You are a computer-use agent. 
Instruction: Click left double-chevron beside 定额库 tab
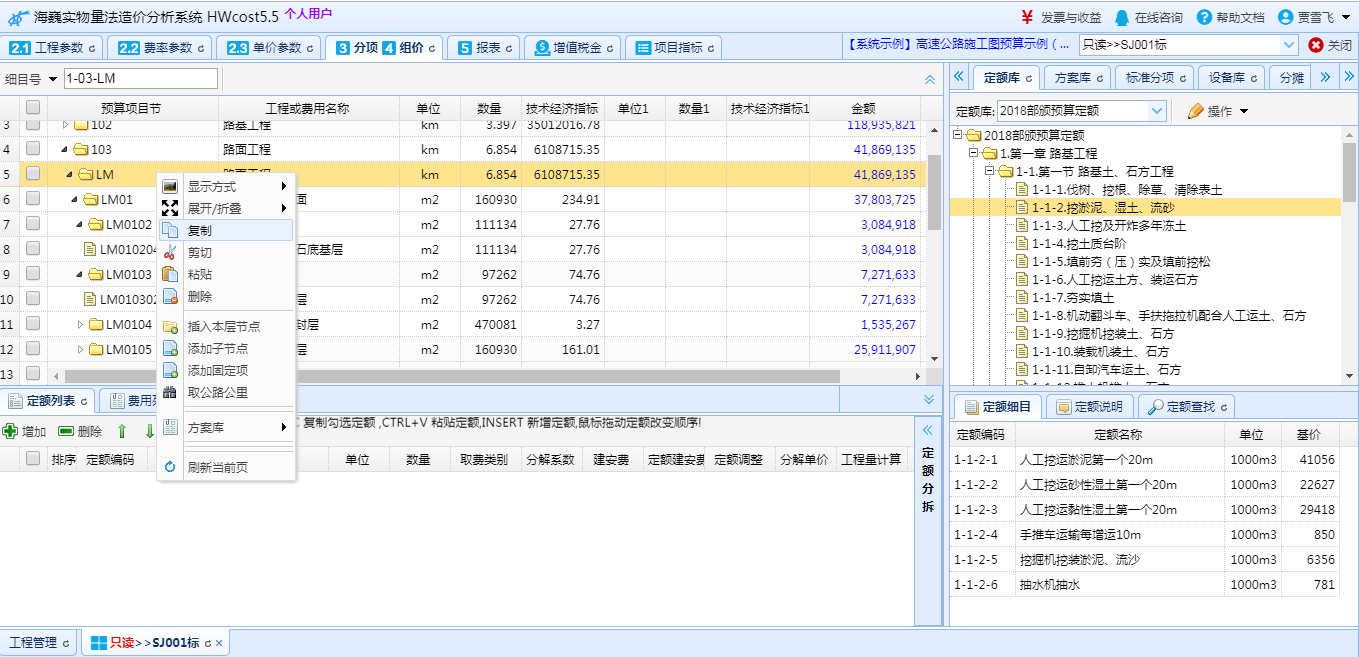coord(958,77)
